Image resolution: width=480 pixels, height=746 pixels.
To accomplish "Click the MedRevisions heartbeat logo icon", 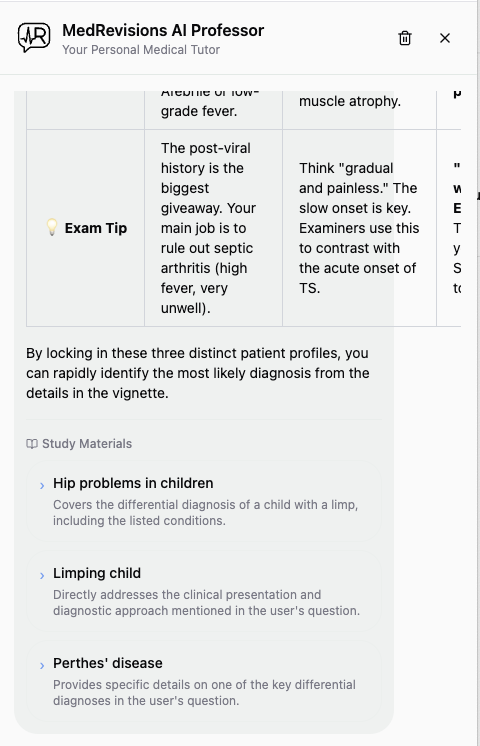I will 34,38.
